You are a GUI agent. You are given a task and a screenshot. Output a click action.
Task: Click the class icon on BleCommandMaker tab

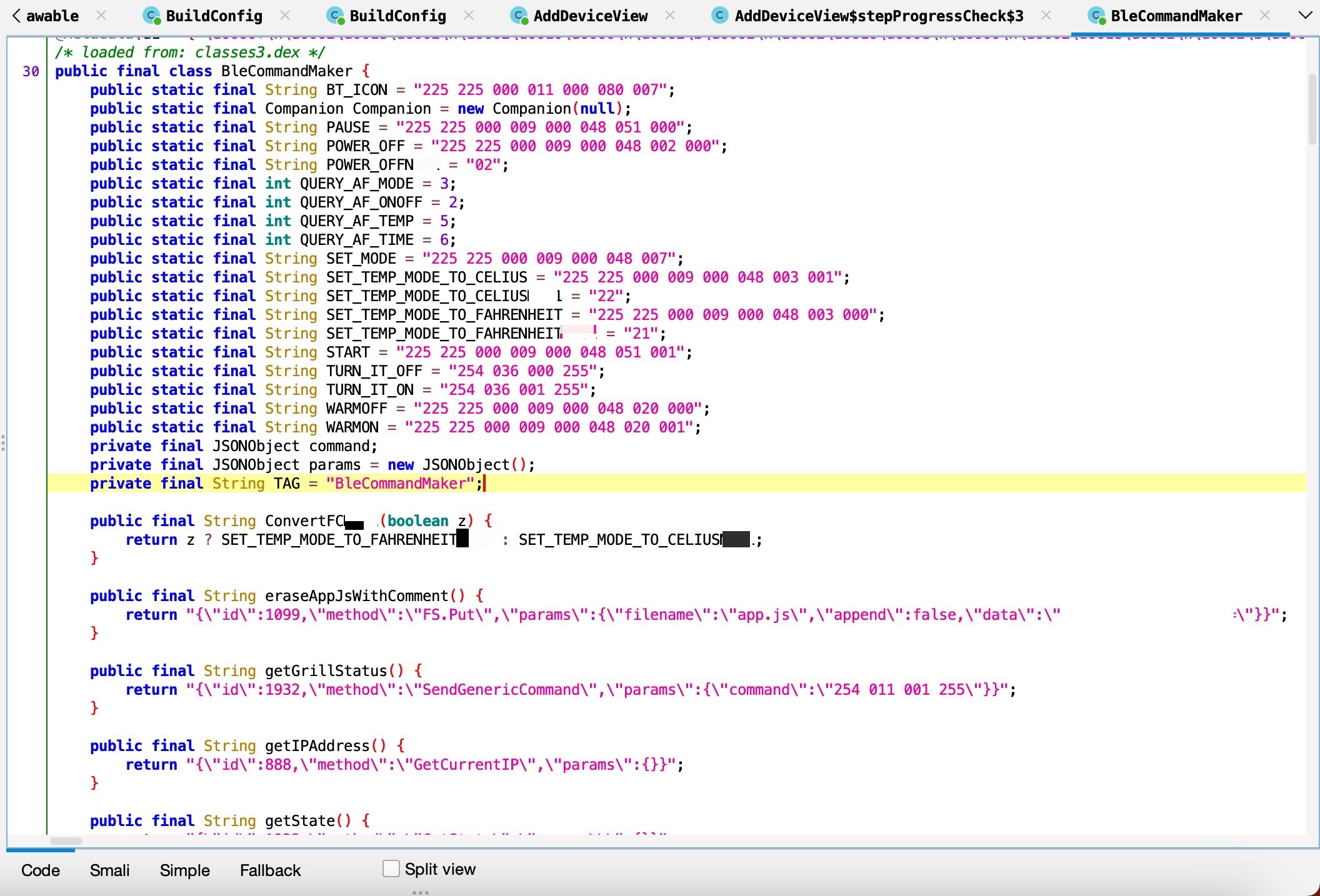1097,16
